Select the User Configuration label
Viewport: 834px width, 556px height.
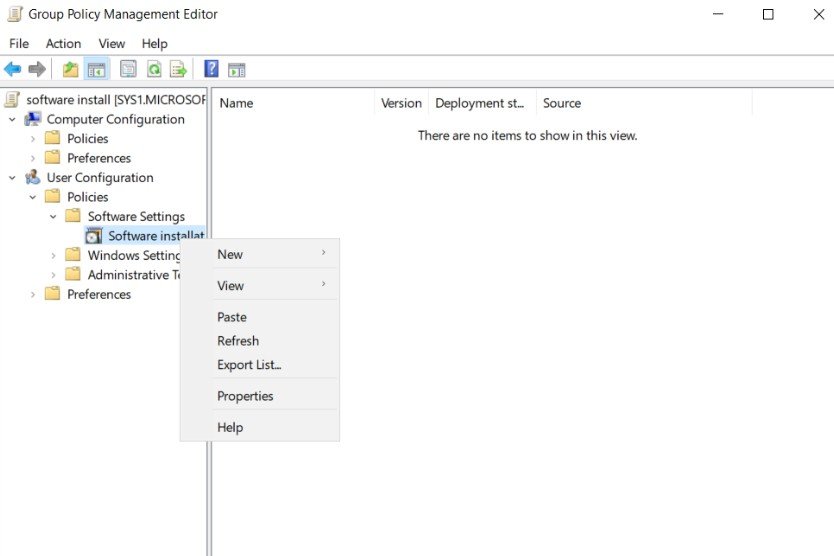coord(100,178)
